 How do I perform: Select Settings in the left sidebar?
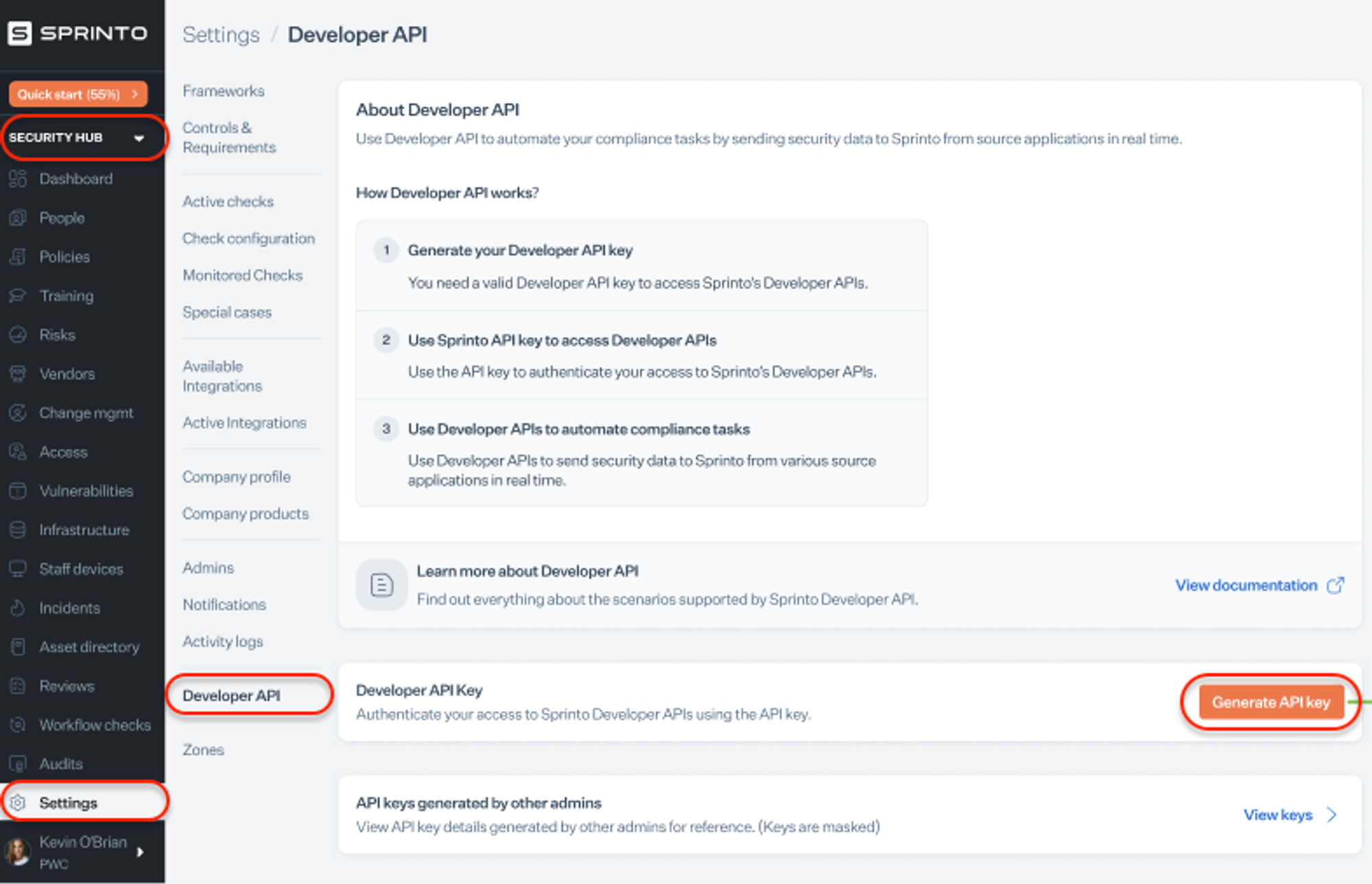coord(84,802)
